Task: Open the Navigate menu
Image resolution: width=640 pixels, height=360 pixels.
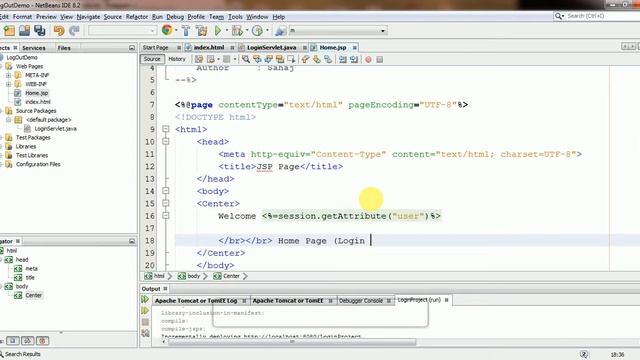Action: pyautogui.click(x=88, y=17)
